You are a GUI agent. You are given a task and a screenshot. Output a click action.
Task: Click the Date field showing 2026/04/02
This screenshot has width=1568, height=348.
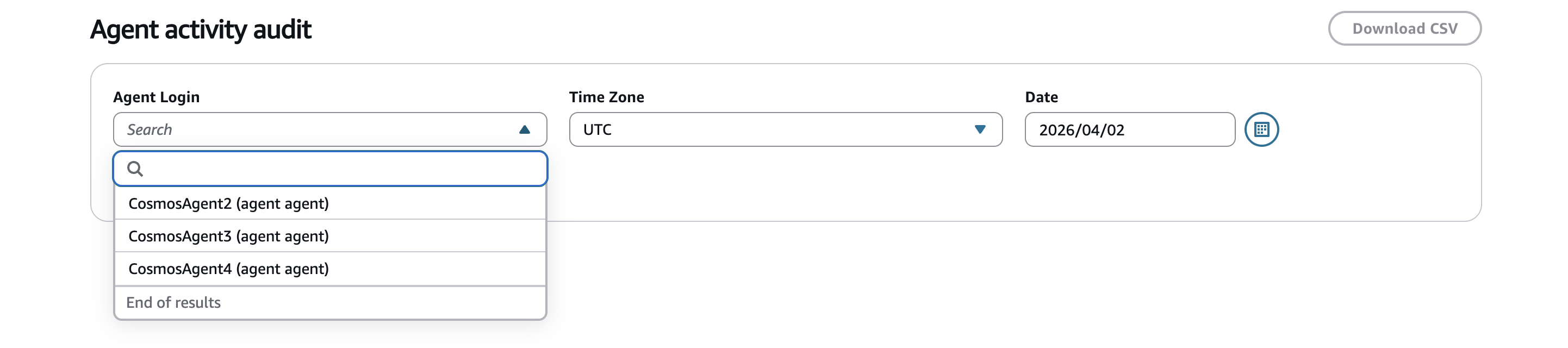point(1129,129)
